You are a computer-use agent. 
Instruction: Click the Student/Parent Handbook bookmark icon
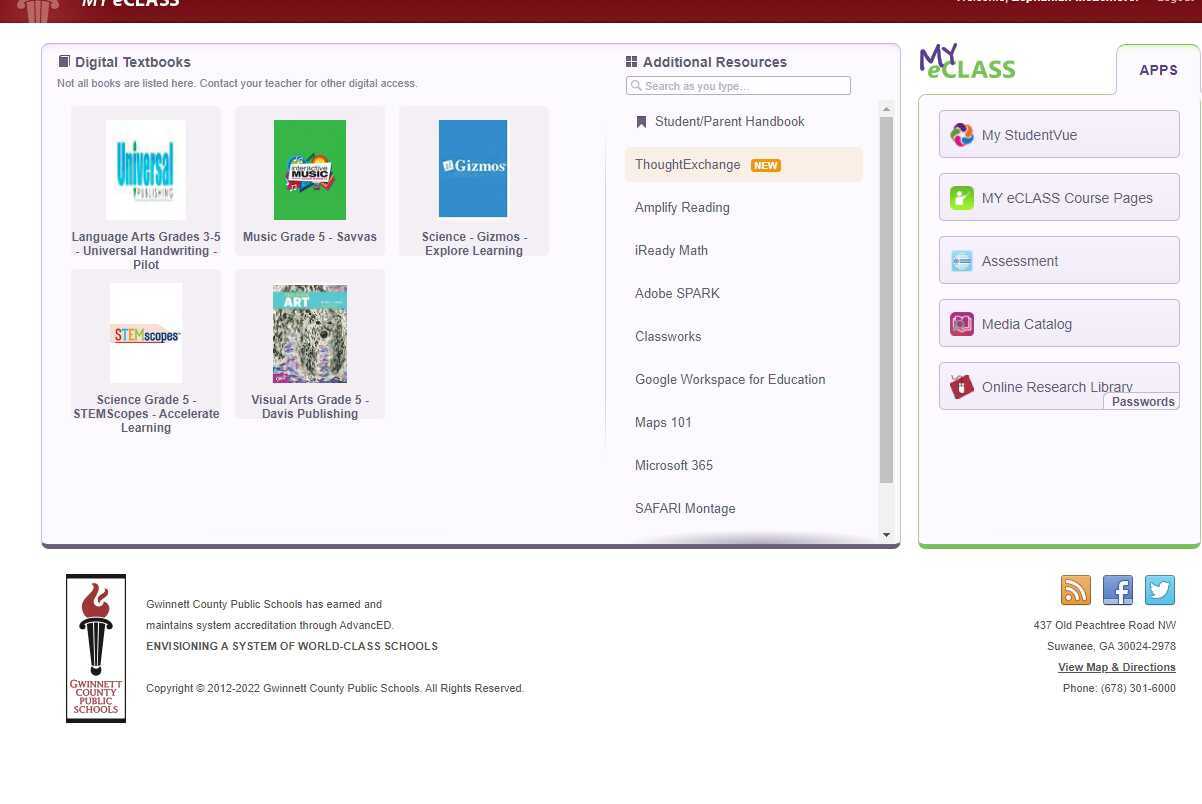641,121
